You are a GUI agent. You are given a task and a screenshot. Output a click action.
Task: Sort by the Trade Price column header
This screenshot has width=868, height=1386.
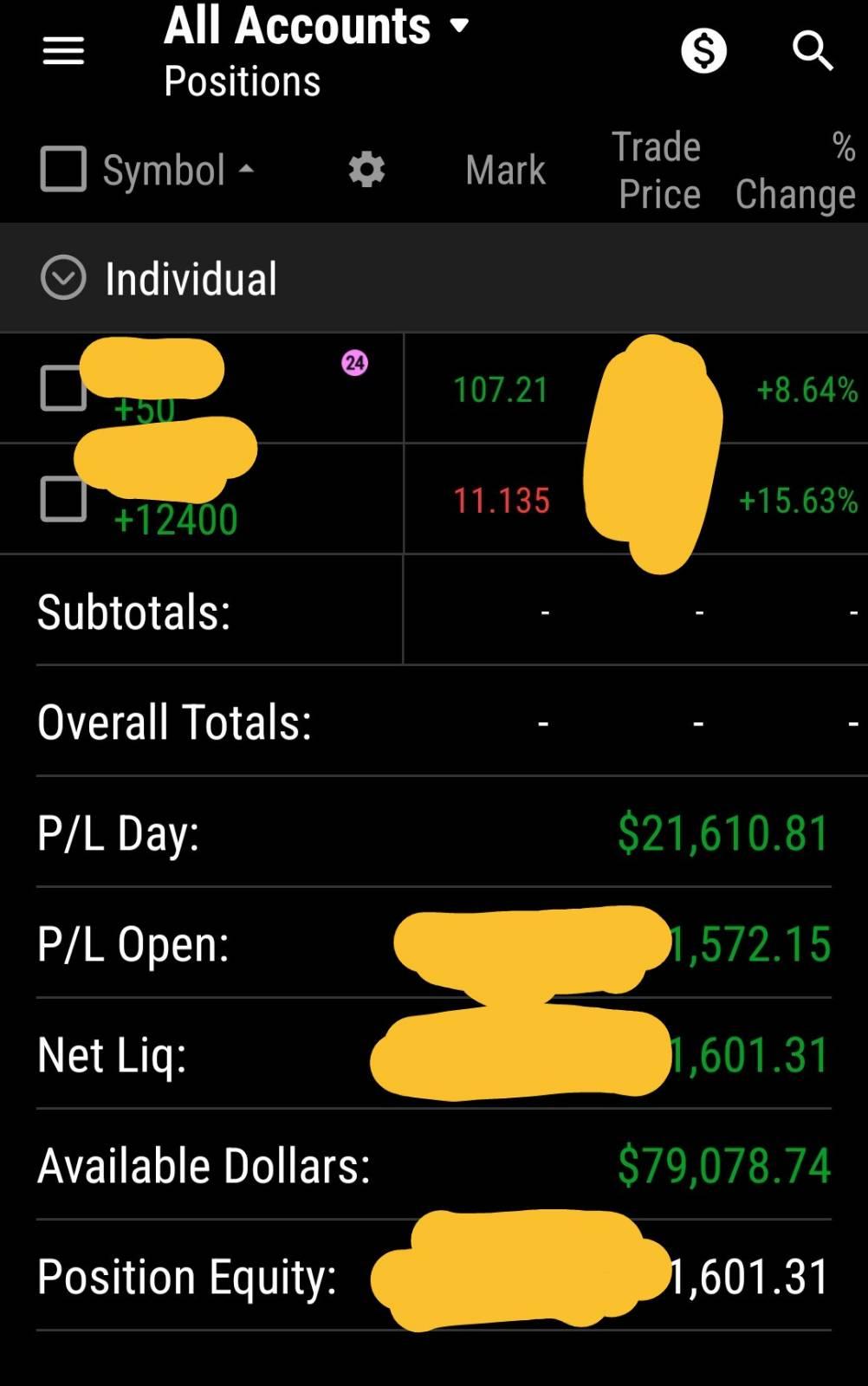[x=657, y=170]
